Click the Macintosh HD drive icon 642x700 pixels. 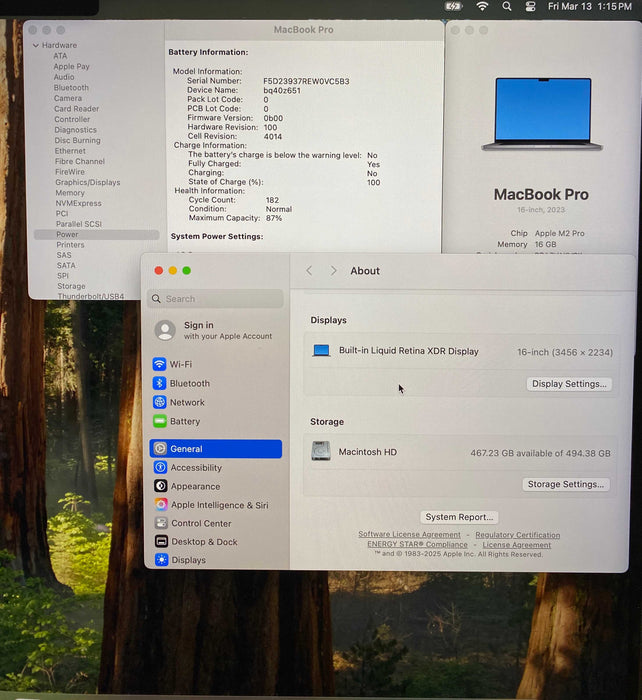pos(321,451)
